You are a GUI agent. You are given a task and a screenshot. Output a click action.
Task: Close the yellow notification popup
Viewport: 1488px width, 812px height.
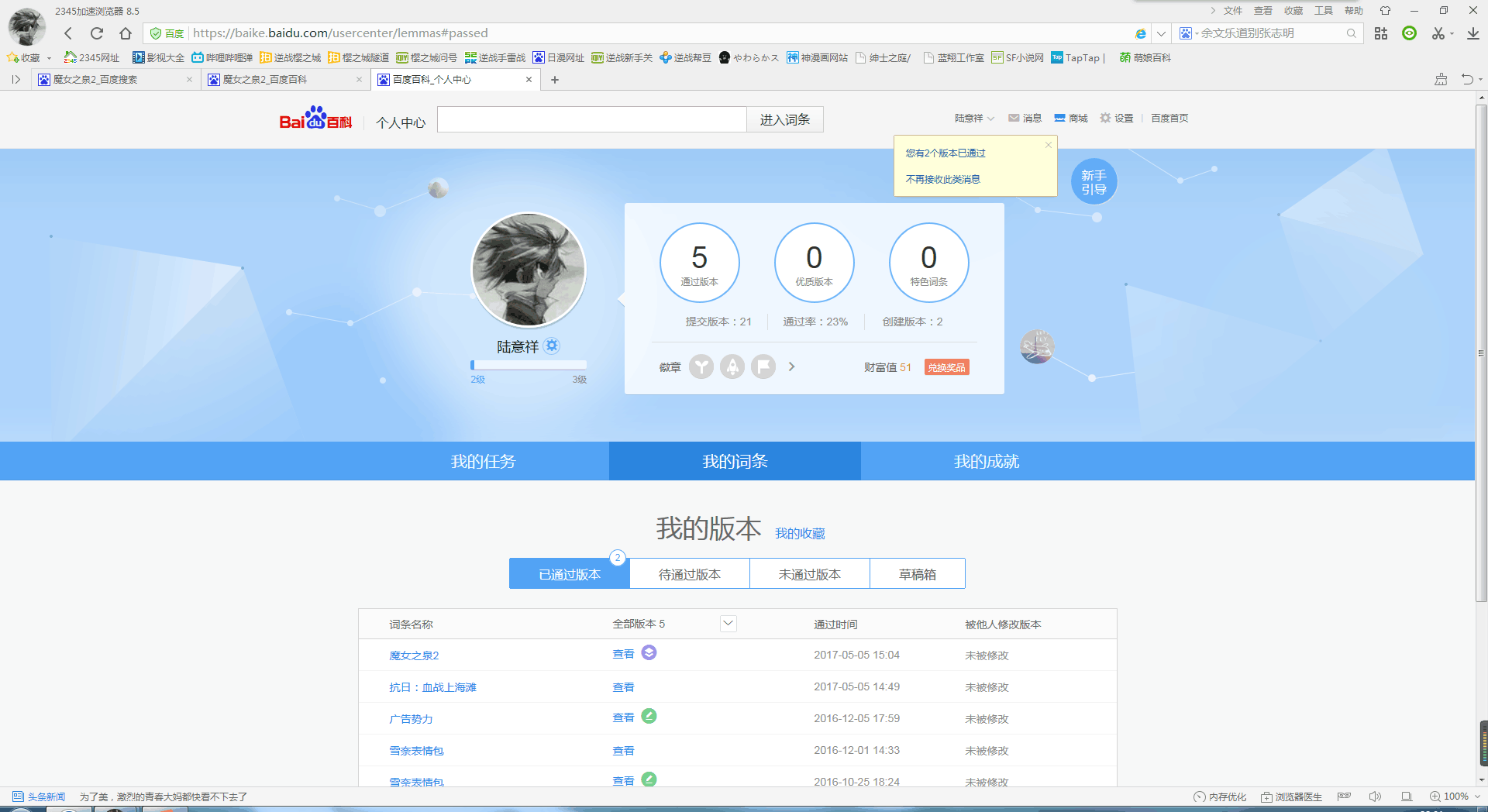click(1049, 145)
